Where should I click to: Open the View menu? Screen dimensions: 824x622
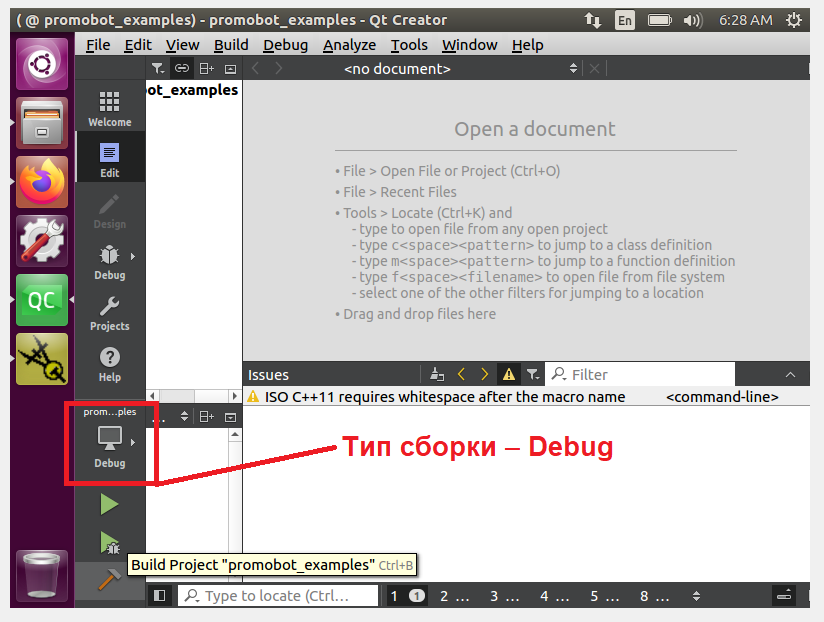pyautogui.click(x=182, y=45)
